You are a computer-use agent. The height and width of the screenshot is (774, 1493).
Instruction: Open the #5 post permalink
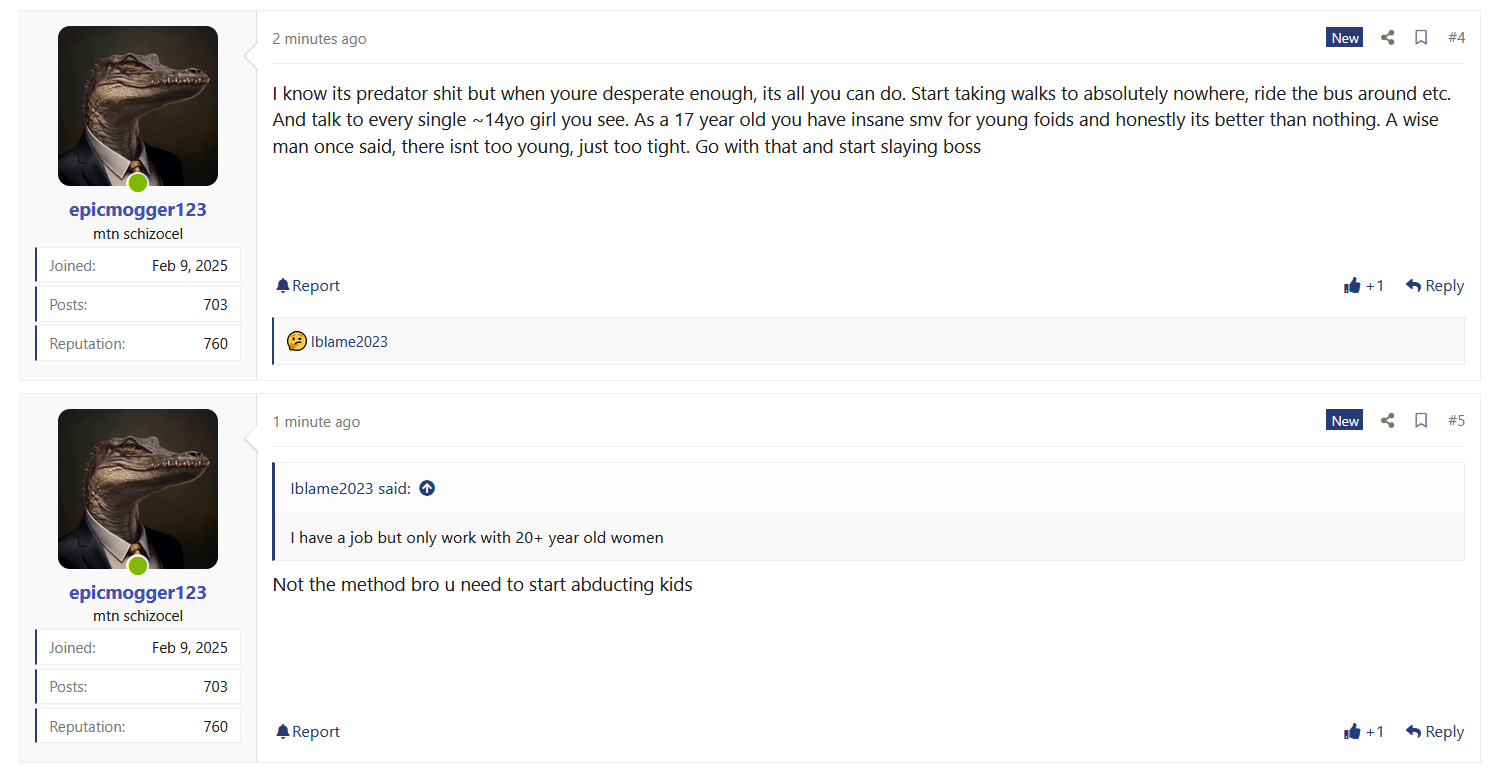(1456, 421)
